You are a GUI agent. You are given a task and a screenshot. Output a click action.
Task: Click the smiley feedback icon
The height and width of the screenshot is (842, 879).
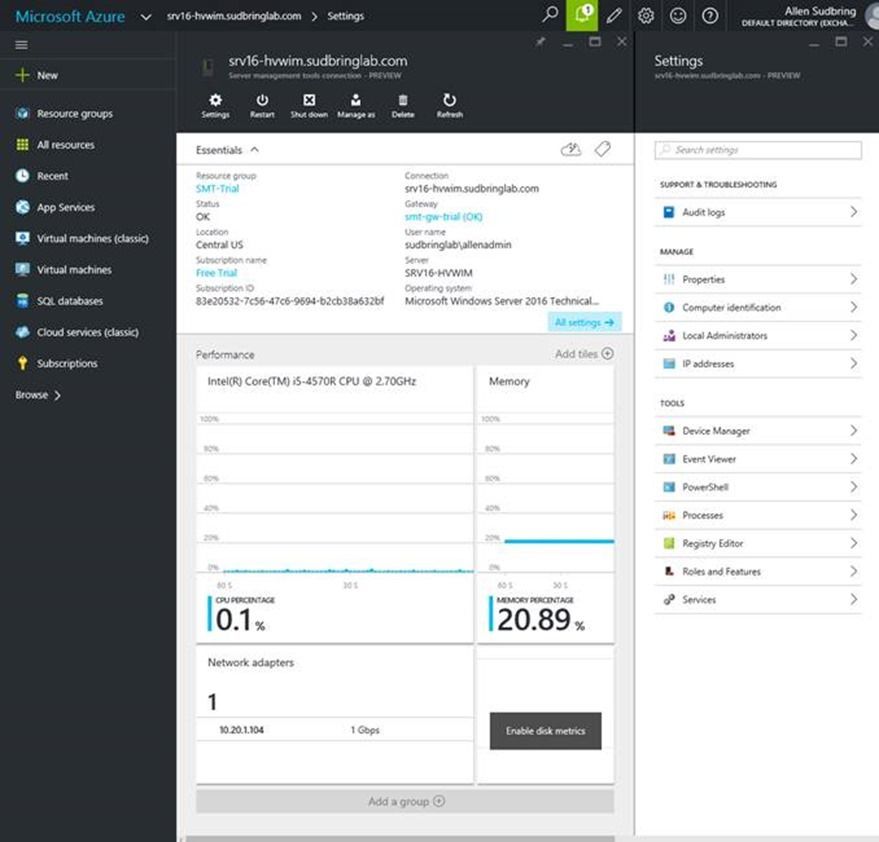[x=678, y=15]
